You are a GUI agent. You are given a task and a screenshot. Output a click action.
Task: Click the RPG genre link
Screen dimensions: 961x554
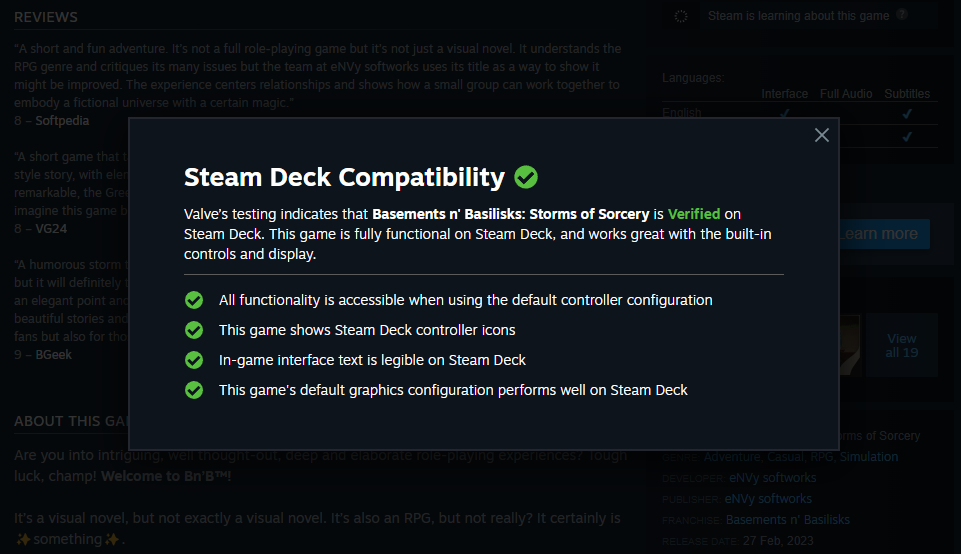pos(821,457)
